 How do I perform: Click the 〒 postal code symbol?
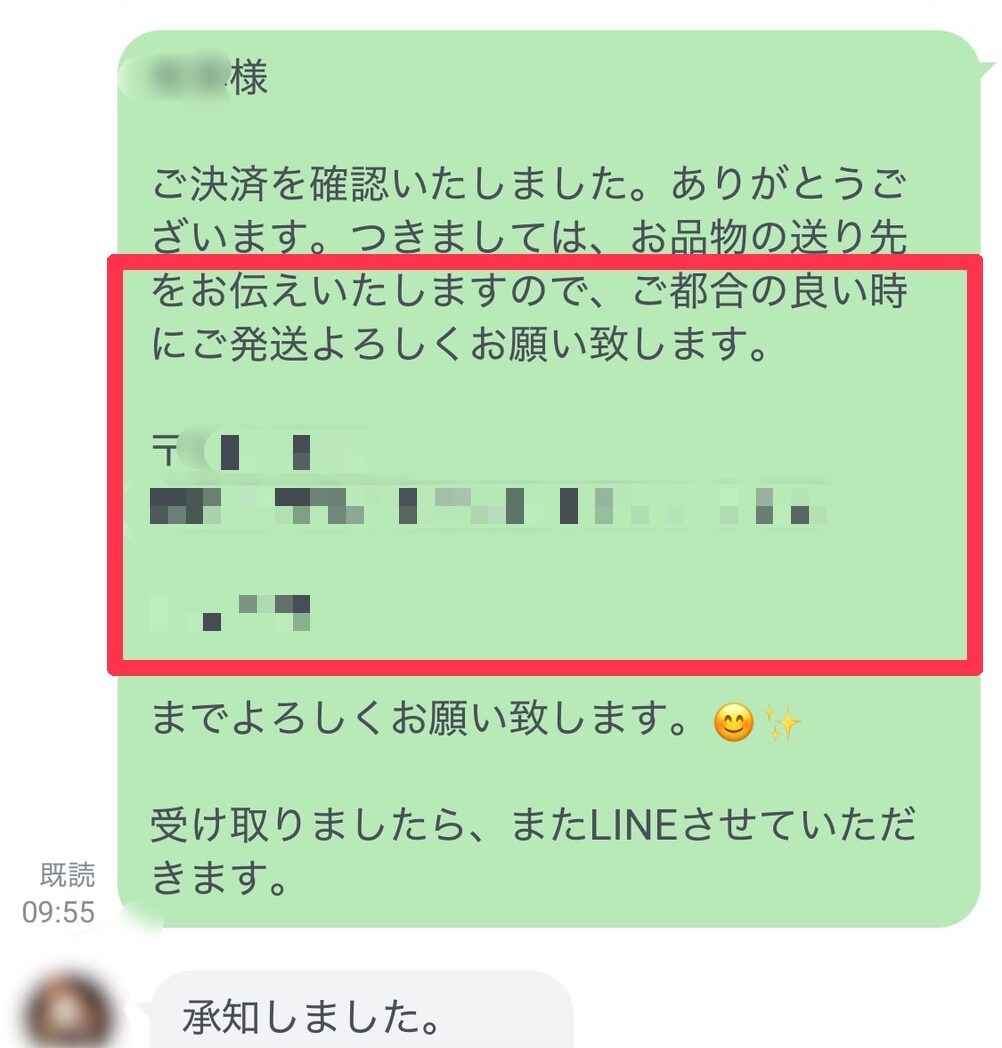(x=165, y=450)
